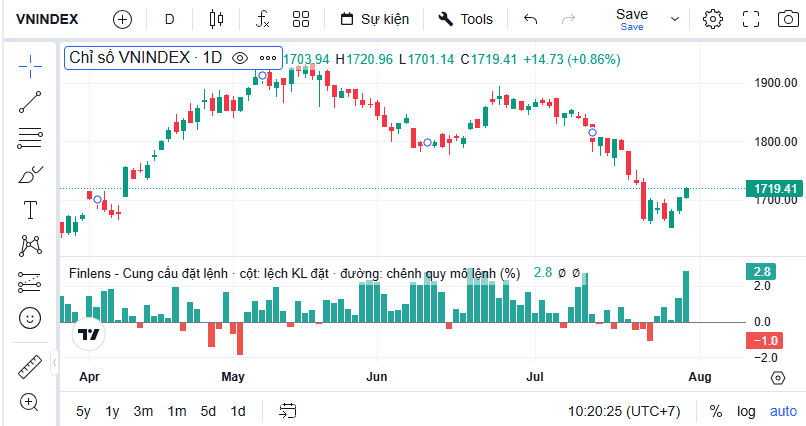Click the Apr label on time axis
This screenshot has width=806, height=426.
89,377
